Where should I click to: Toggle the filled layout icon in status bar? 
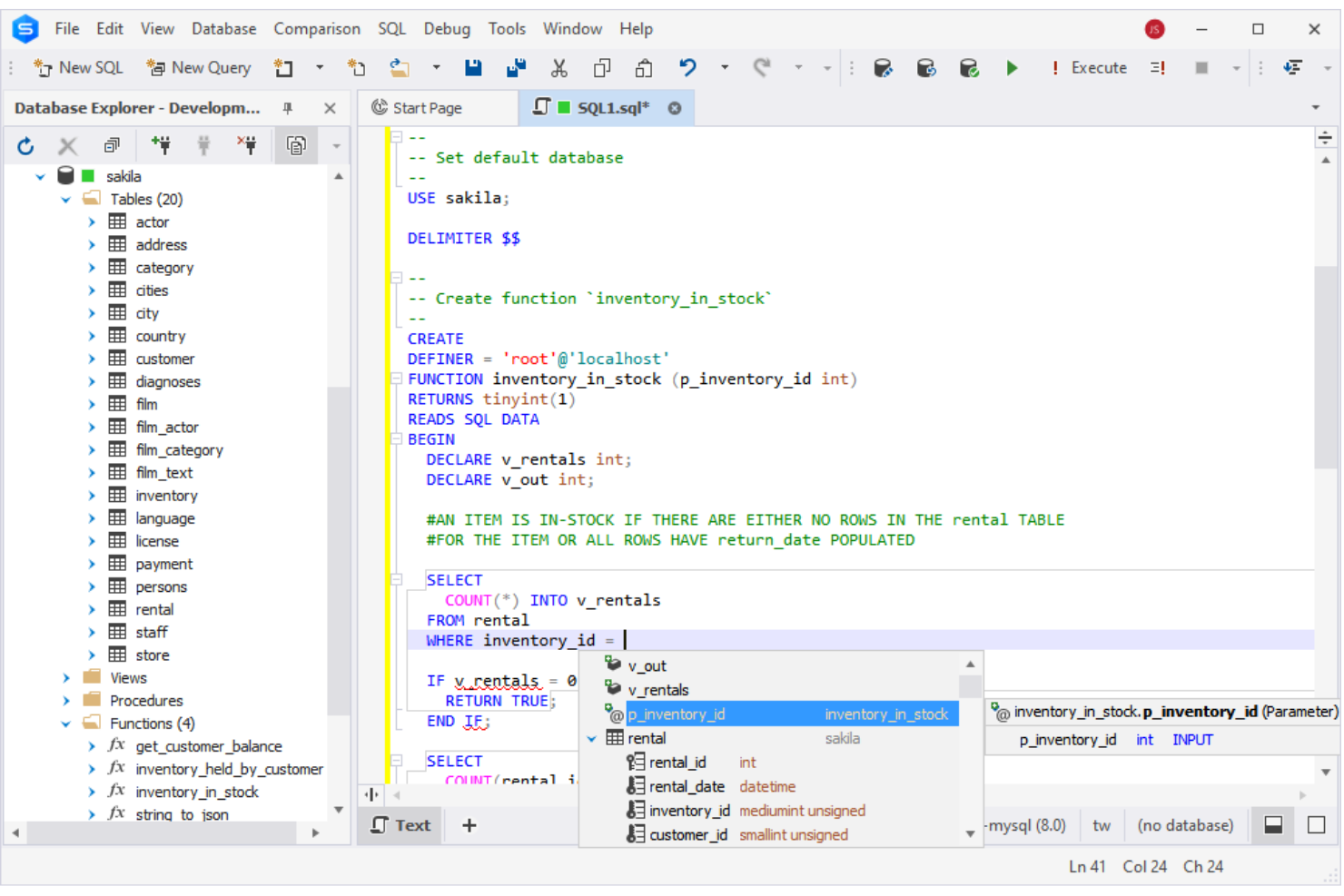1273,825
